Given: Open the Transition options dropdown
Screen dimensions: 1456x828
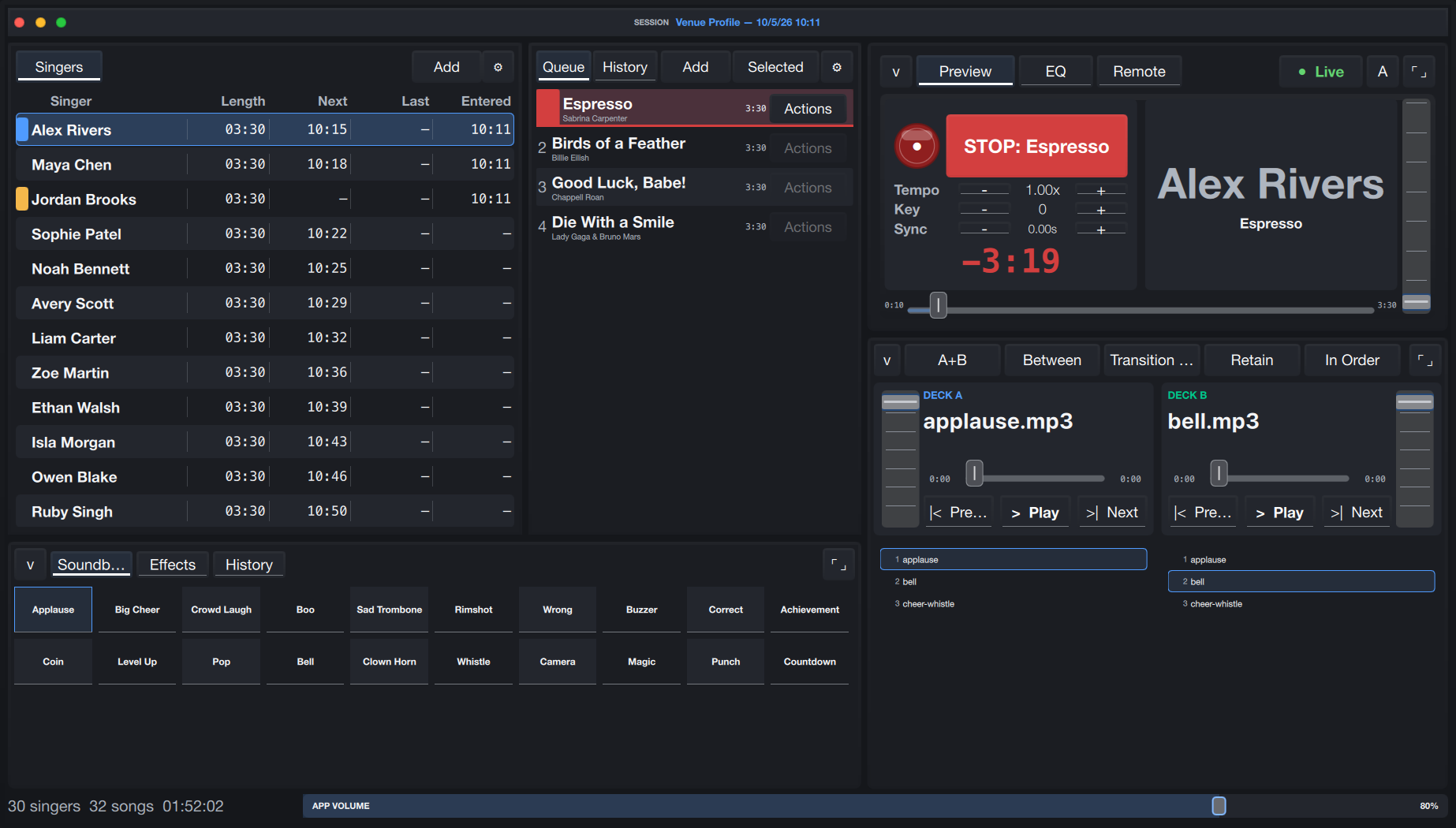Looking at the screenshot, I should [1152, 360].
